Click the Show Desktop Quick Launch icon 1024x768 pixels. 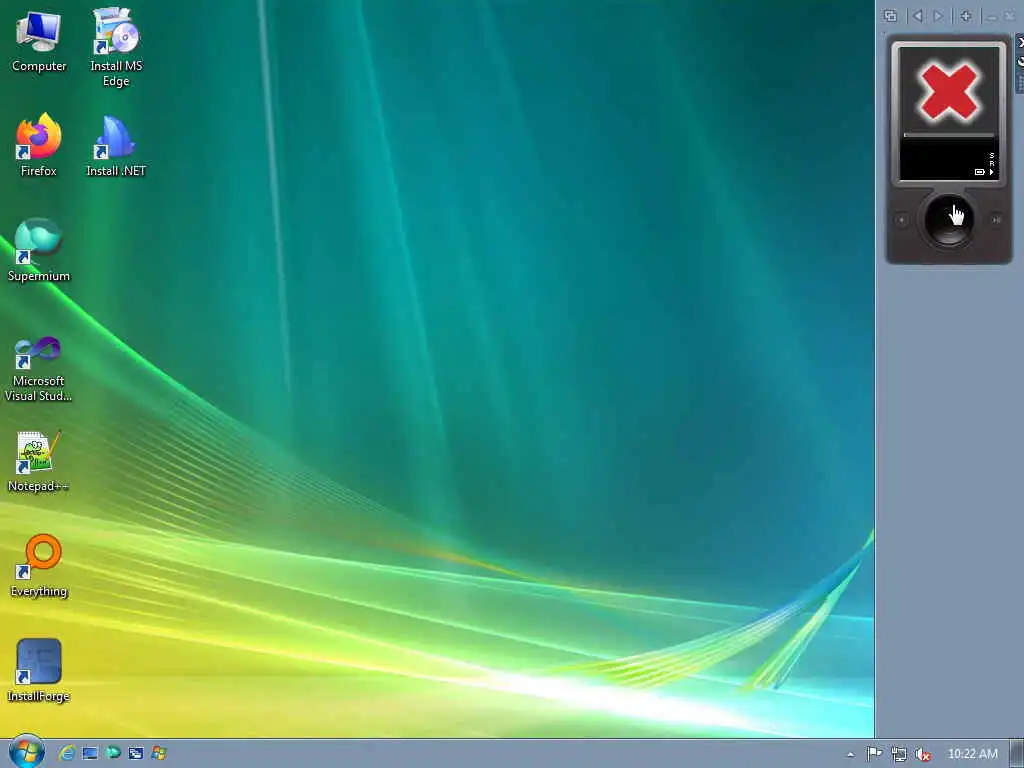[90, 753]
